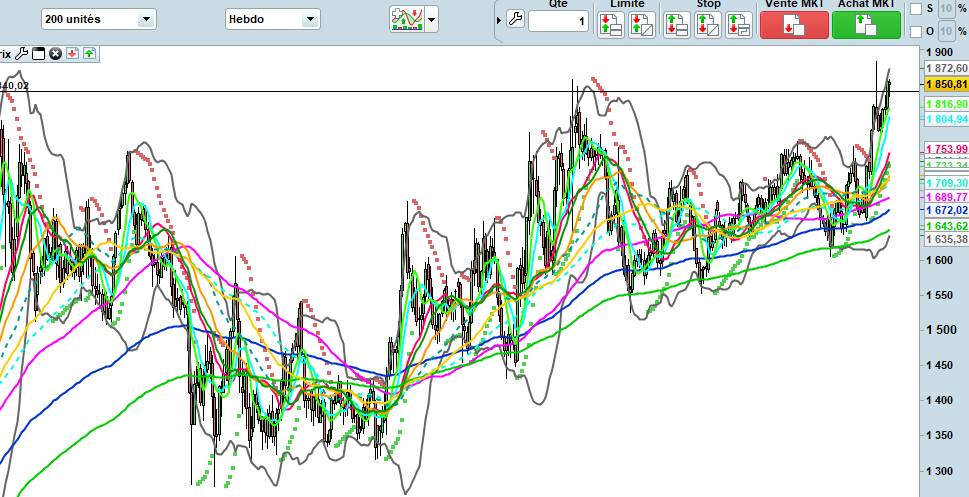Expand arrow beside indicator chart icon
969x497 pixels.
[432, 19]
